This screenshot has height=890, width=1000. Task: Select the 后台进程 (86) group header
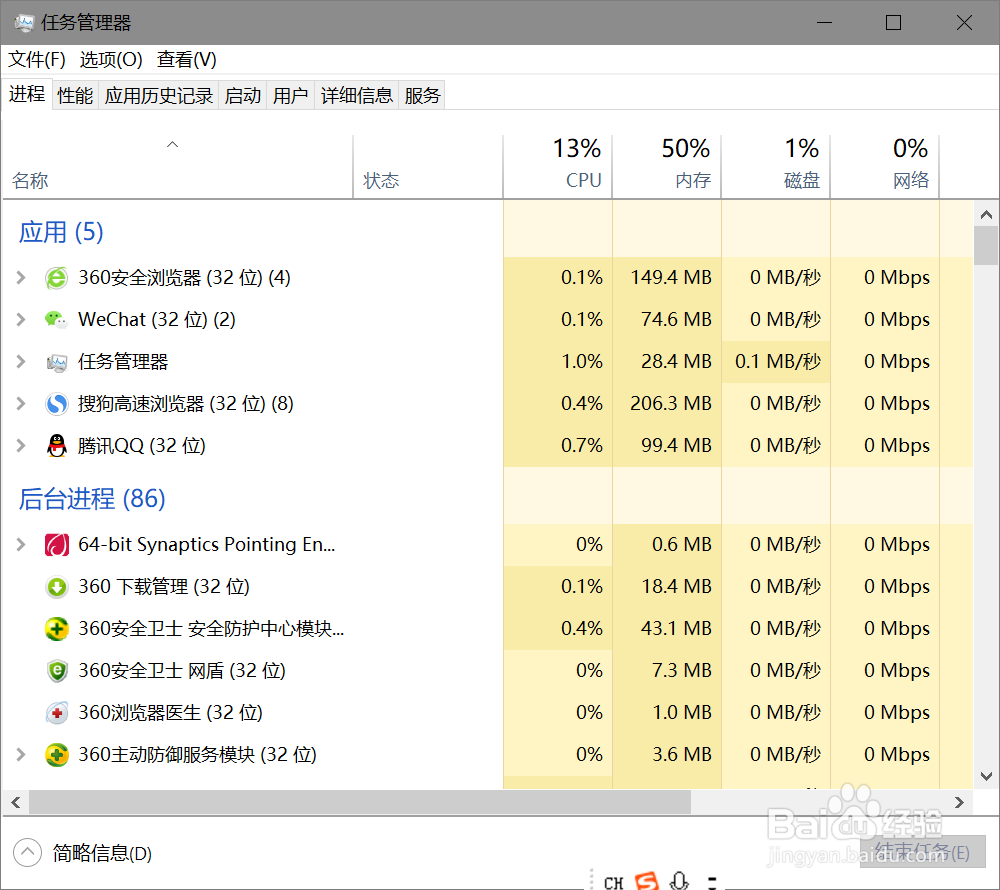92,499
